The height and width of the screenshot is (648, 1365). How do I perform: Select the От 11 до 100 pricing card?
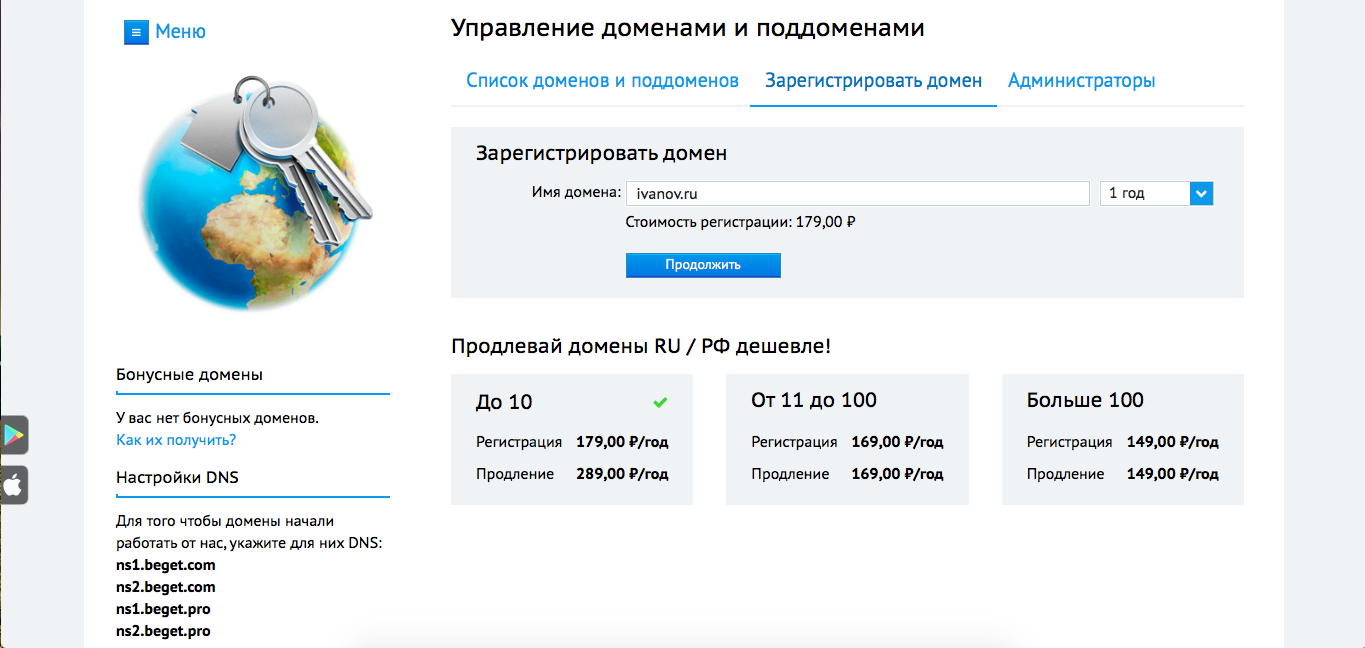coord(847,440)
